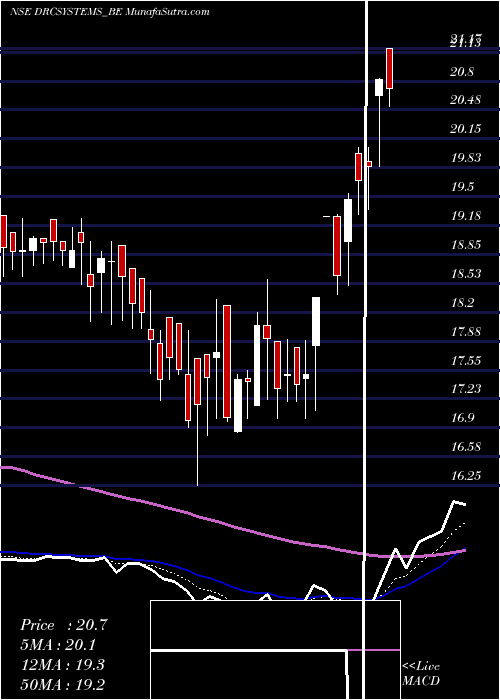Select the 20.8 price axis label

[463, 72]
